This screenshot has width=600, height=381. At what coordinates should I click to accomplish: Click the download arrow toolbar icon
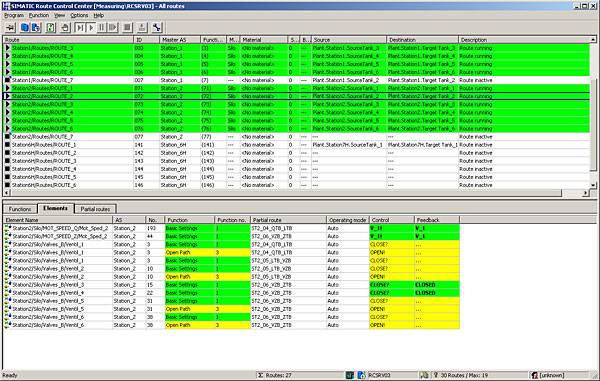[x=142, y=28]
